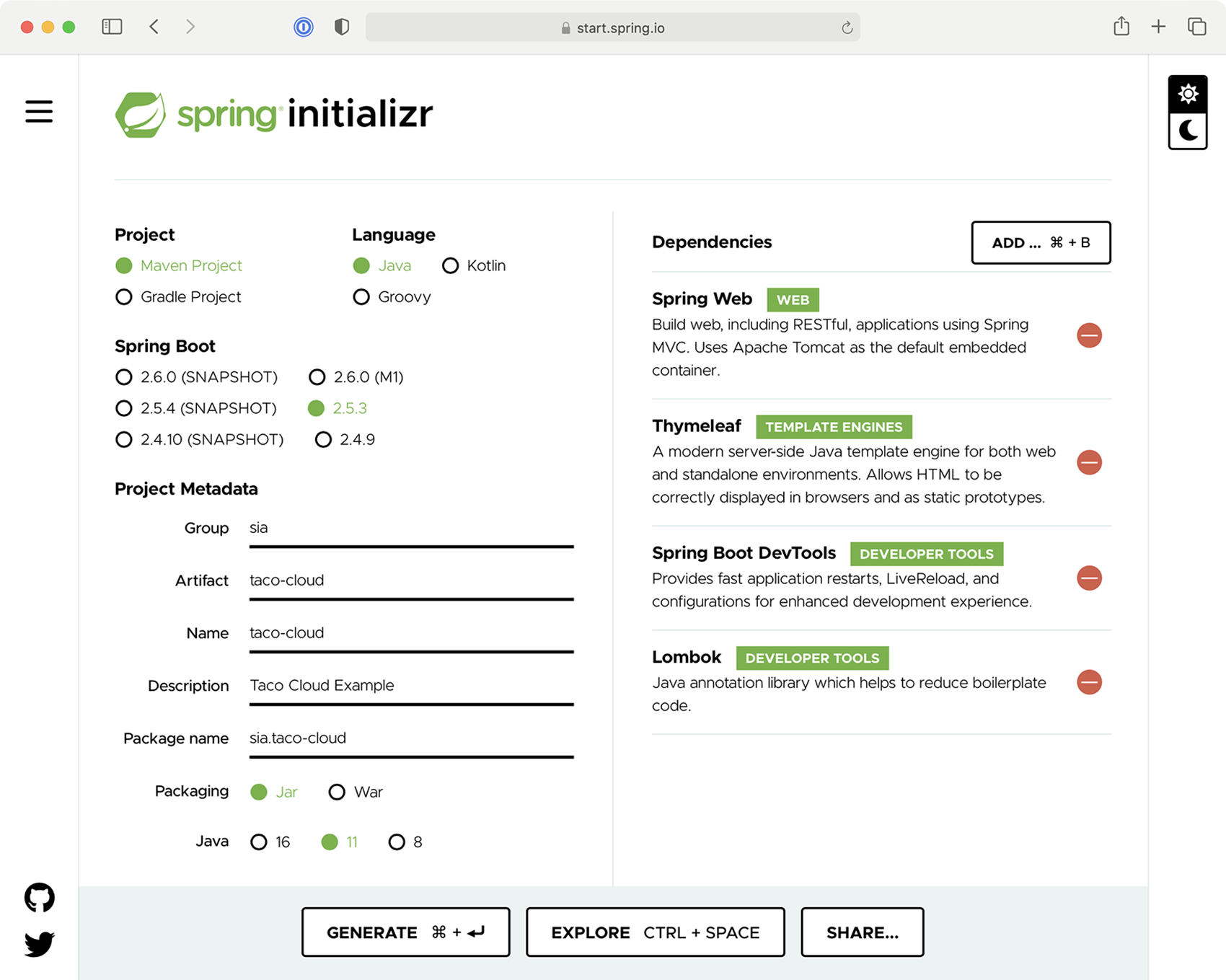The width and height of the screenshot is (1226, 980).
Task: Choose Groovy language
Action: tap(392, 296)
